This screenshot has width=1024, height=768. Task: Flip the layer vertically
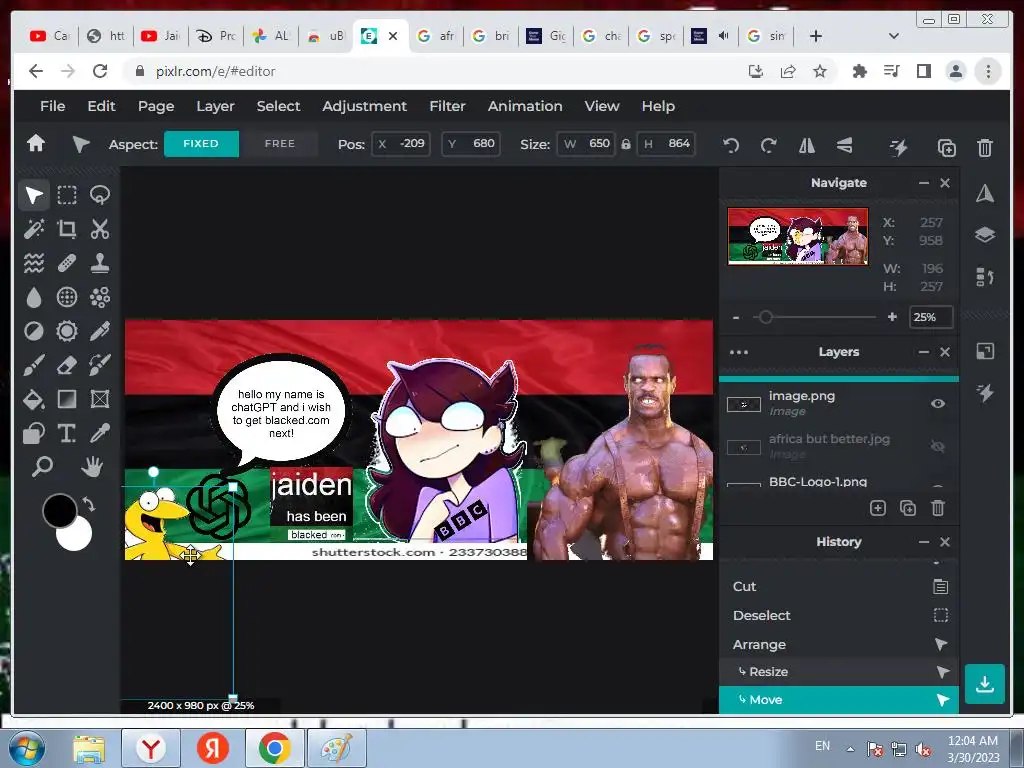pyautogui.click(x=844, y=146)
